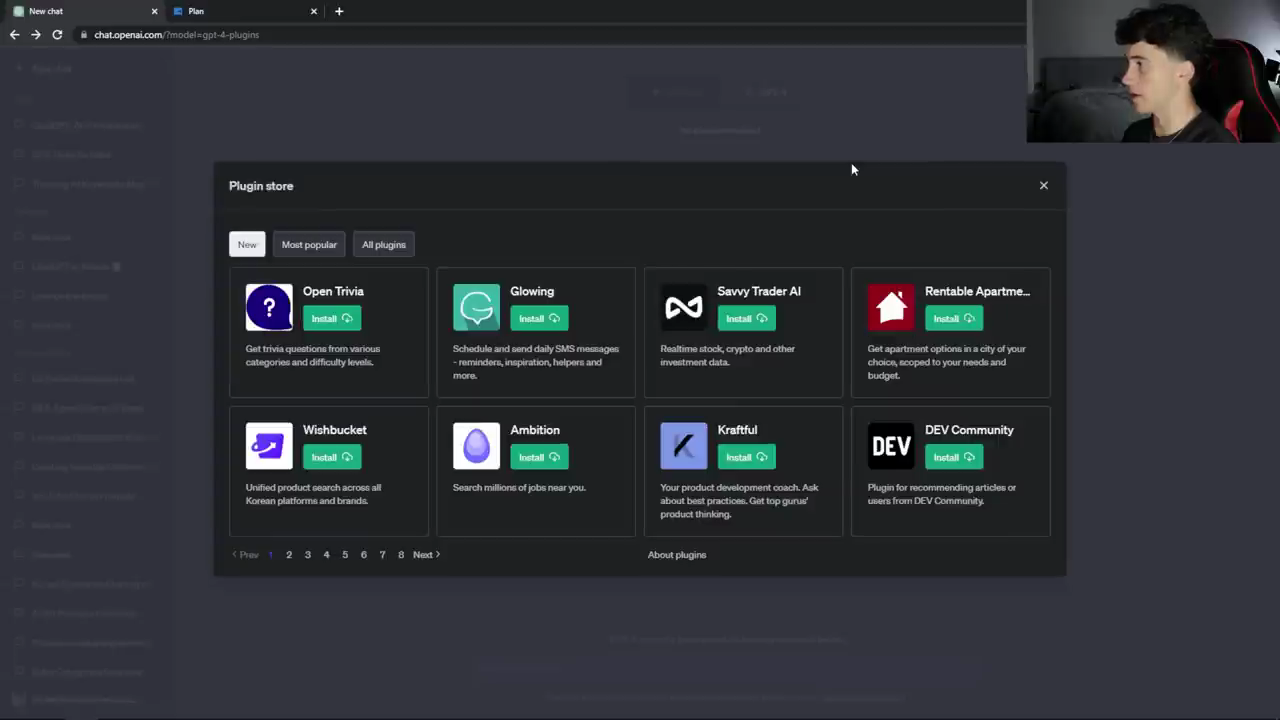Click the Kraftful plugin description
This screenshot has height=720, width=1280.
[739, 501]
